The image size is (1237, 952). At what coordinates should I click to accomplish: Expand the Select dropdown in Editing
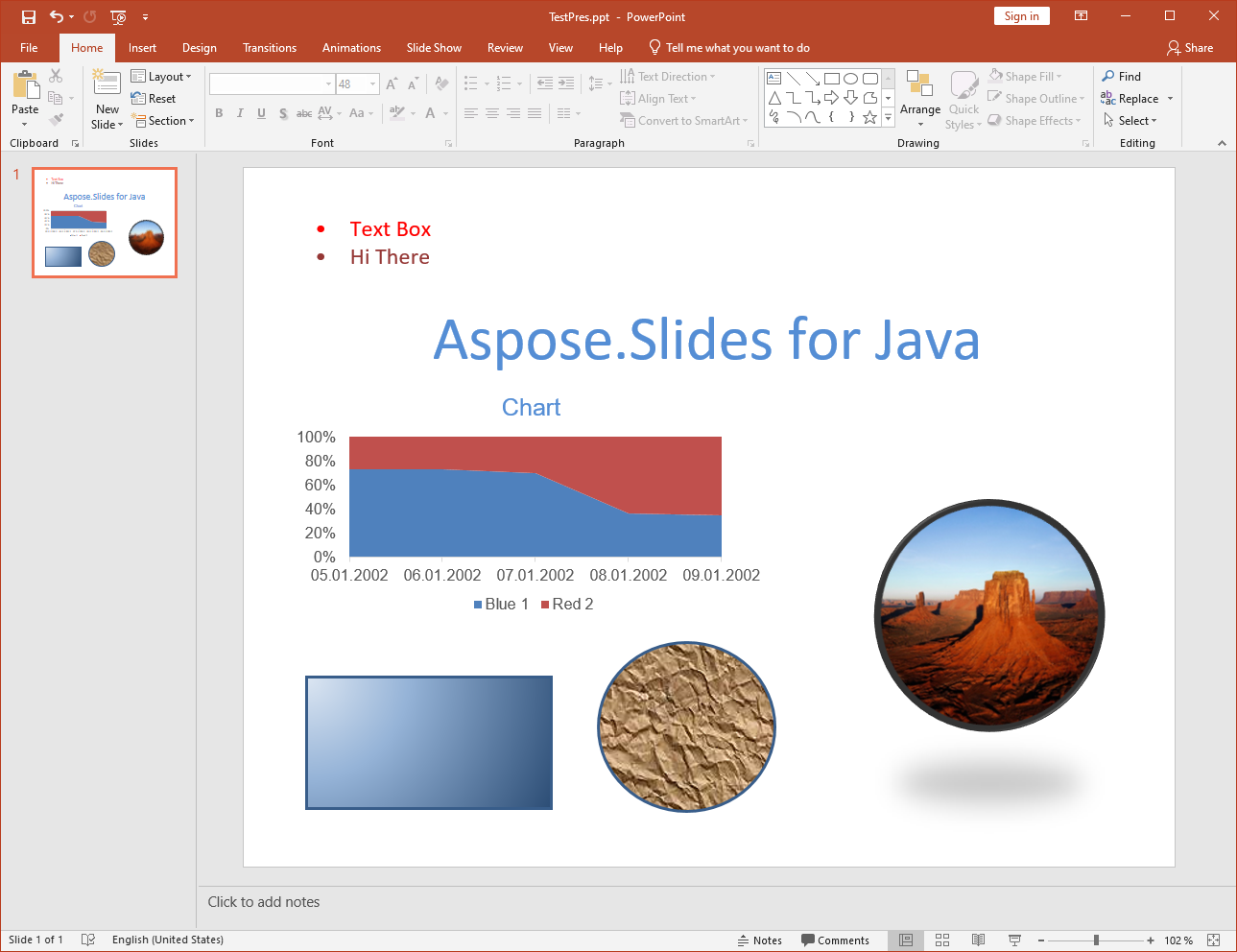click(x=1130, y=121)
